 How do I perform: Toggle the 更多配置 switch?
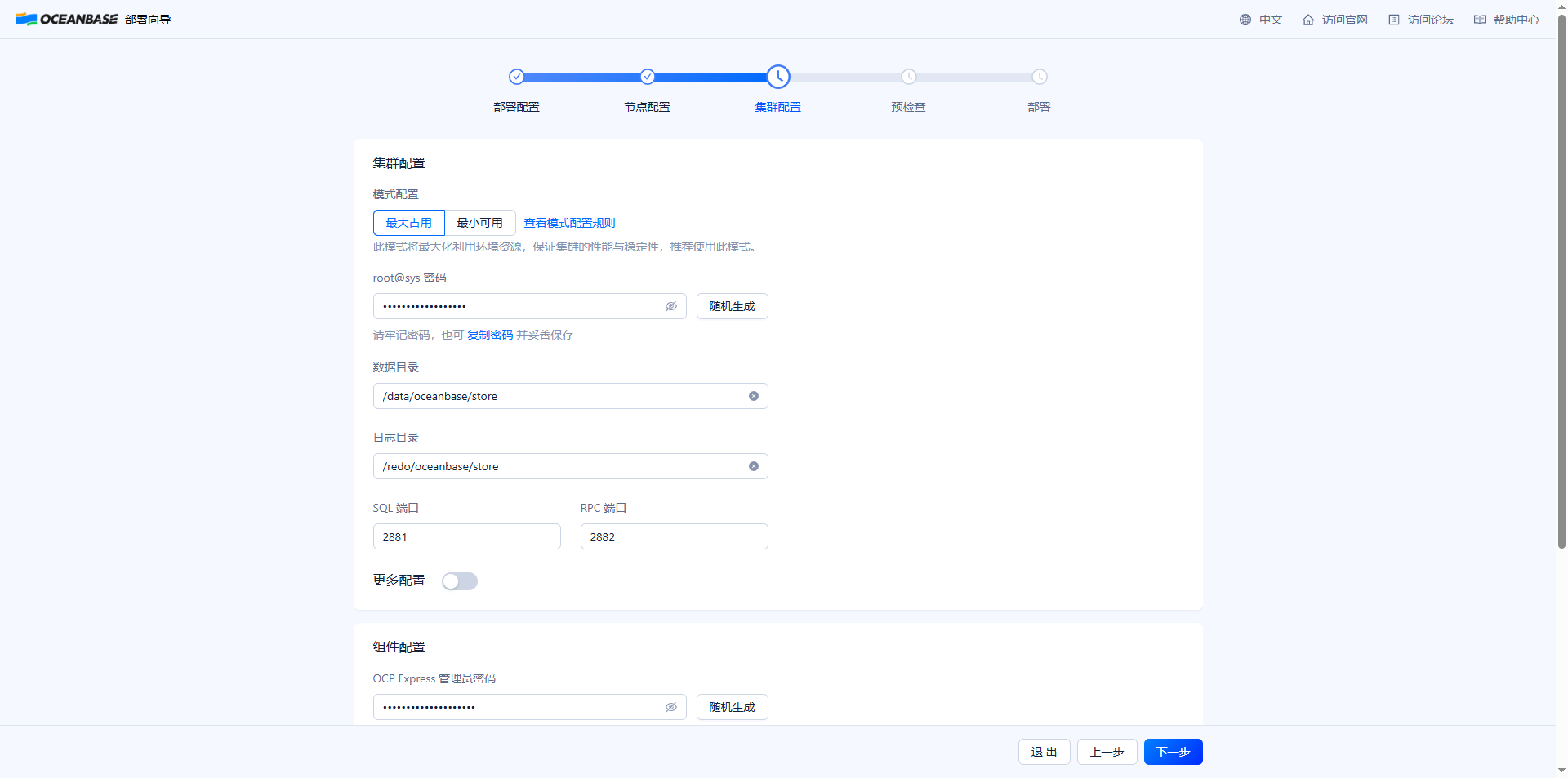pyautogui.click(x=460, y=581)
